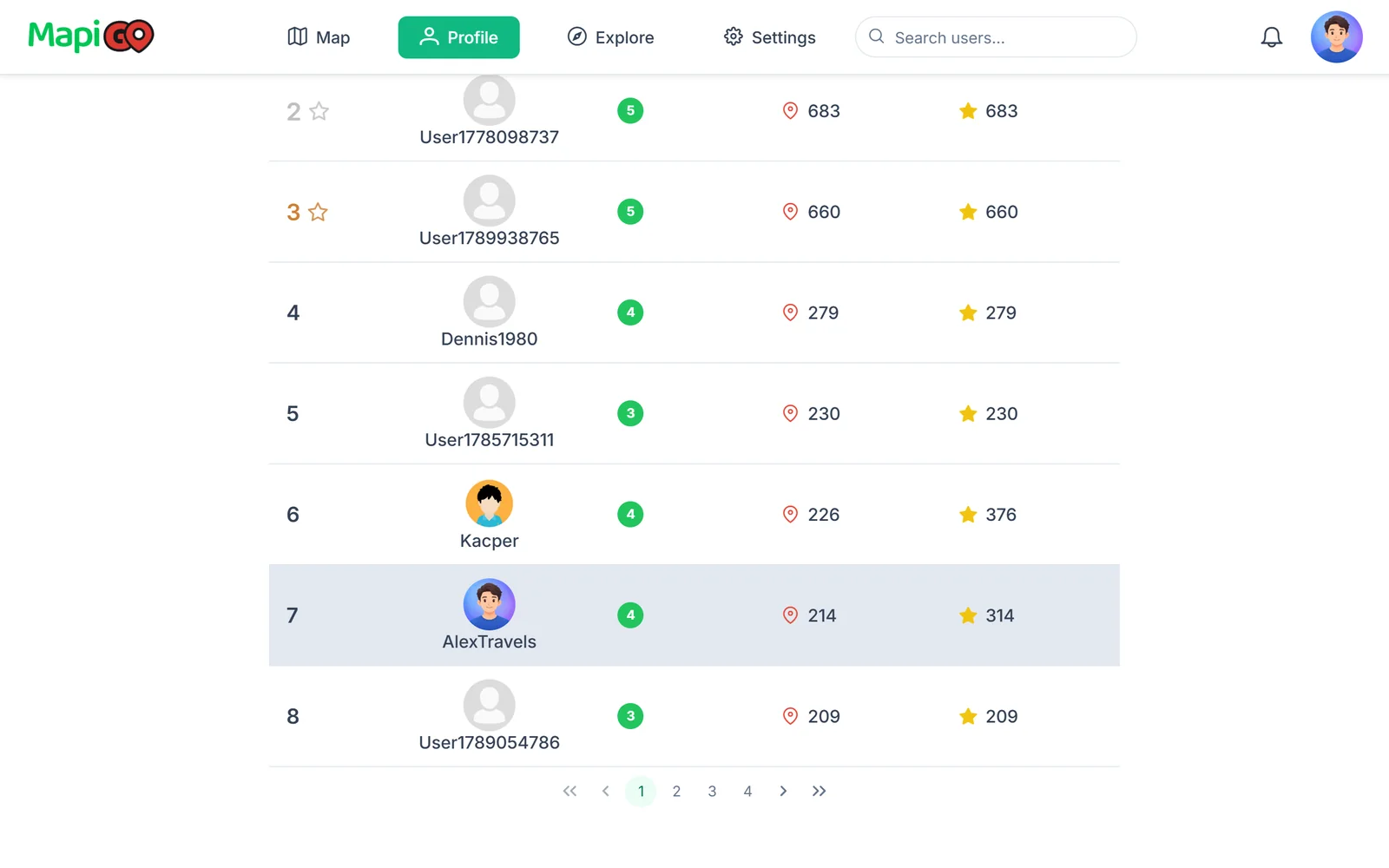Click level 5 badge for User1778098737
The image size is (1389, 868).
click(630, 110)
